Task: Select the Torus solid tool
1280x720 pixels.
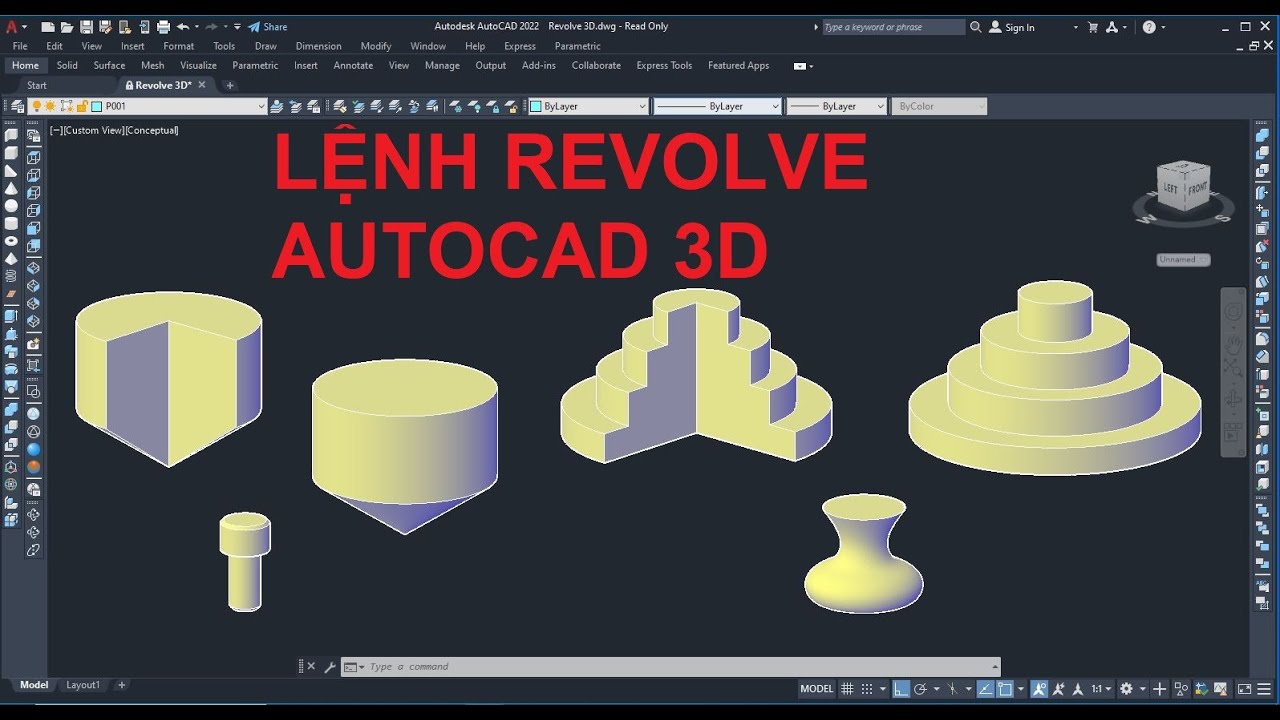Action: [x=11, y=241]
